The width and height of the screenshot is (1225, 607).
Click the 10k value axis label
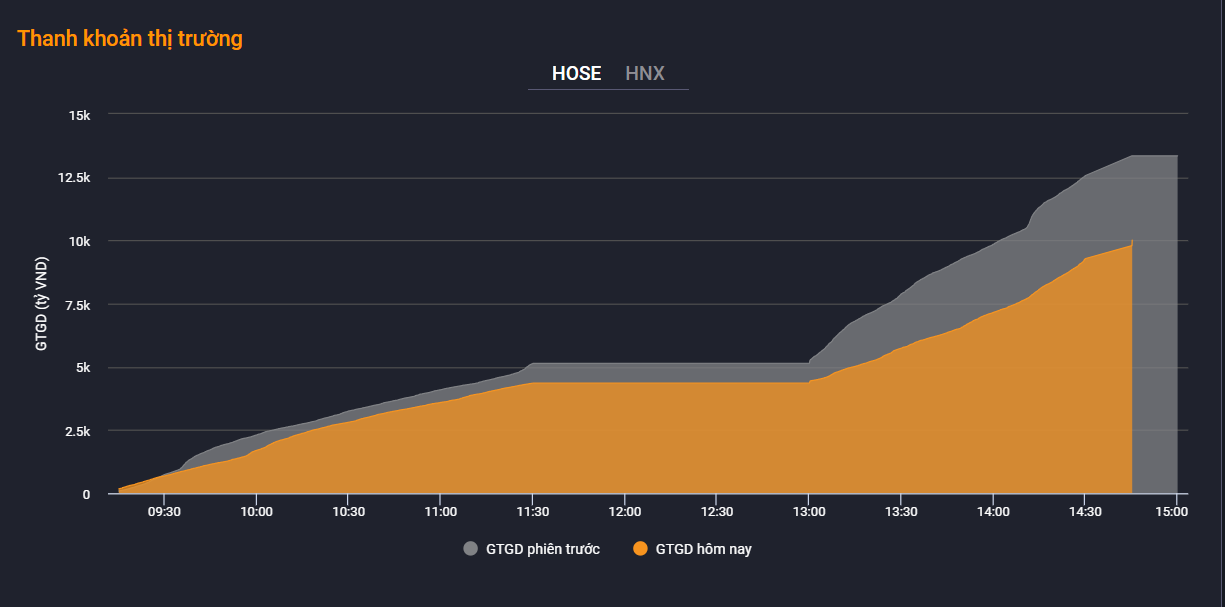coord(80,241)
